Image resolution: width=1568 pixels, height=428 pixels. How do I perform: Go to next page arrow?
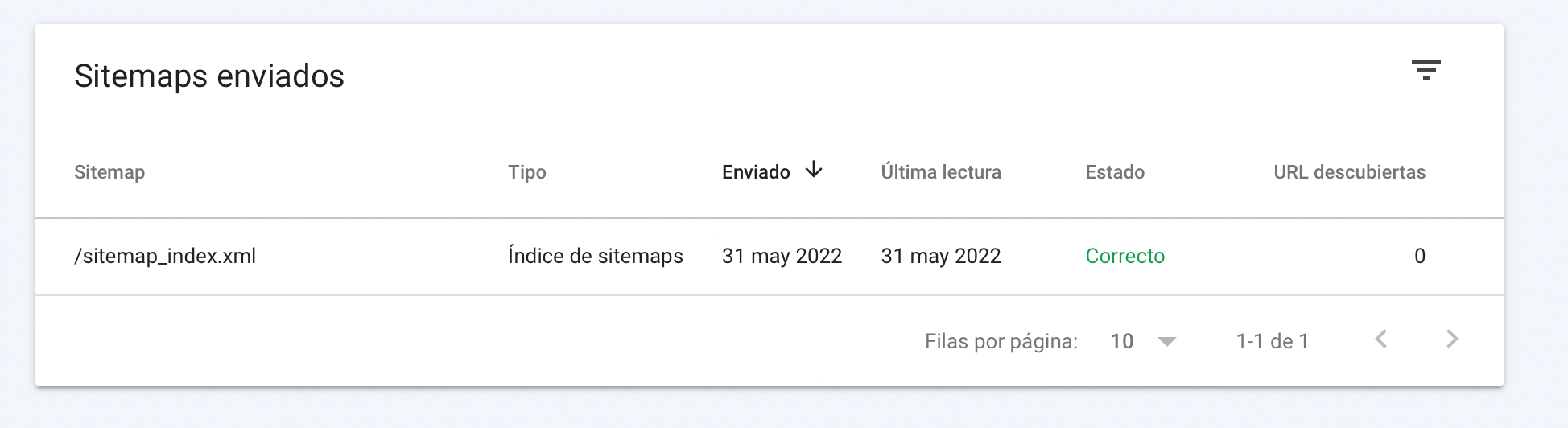(x=1452, y=340)
